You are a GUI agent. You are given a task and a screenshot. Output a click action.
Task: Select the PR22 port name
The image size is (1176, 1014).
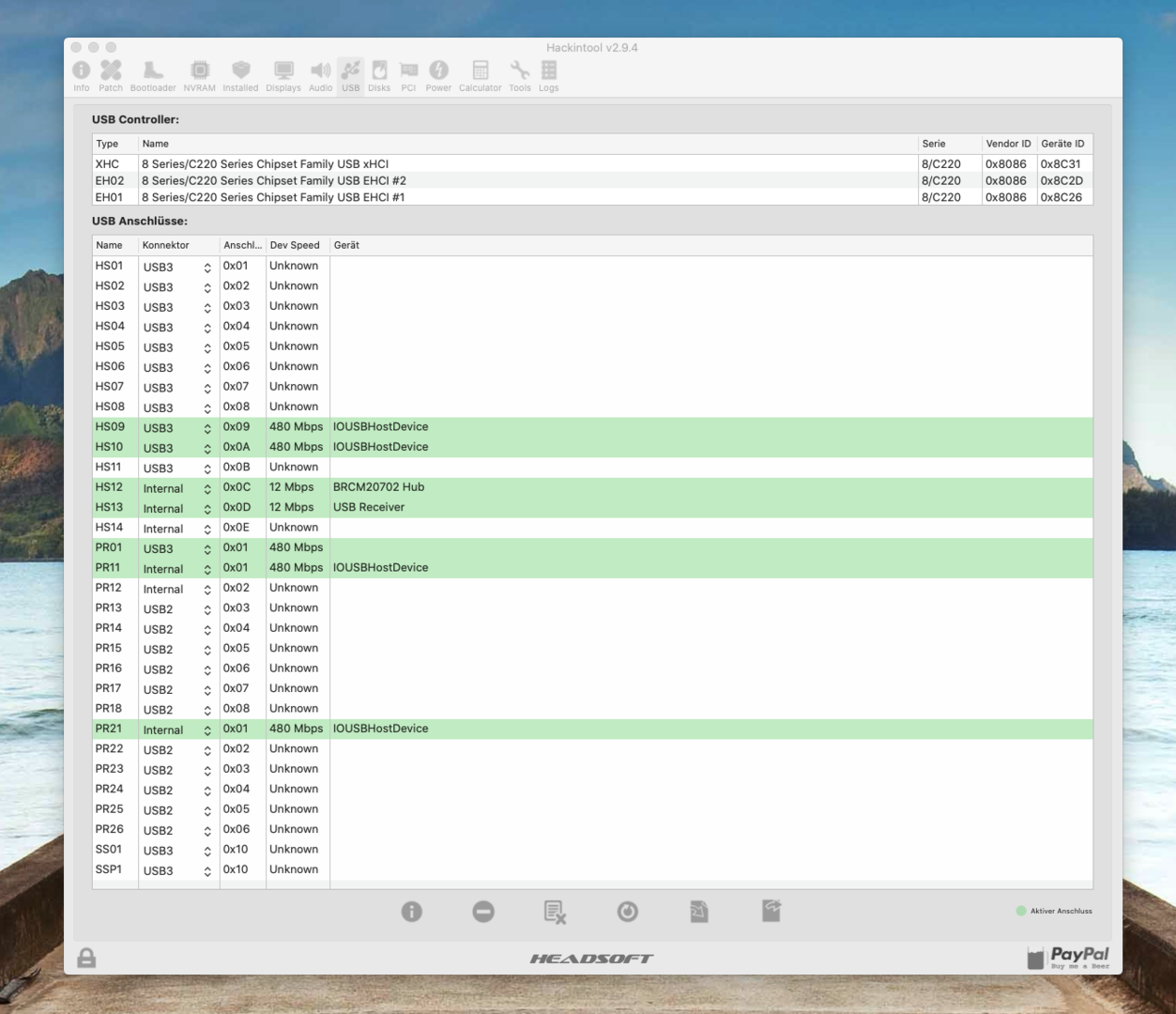(x=109, y=748)
